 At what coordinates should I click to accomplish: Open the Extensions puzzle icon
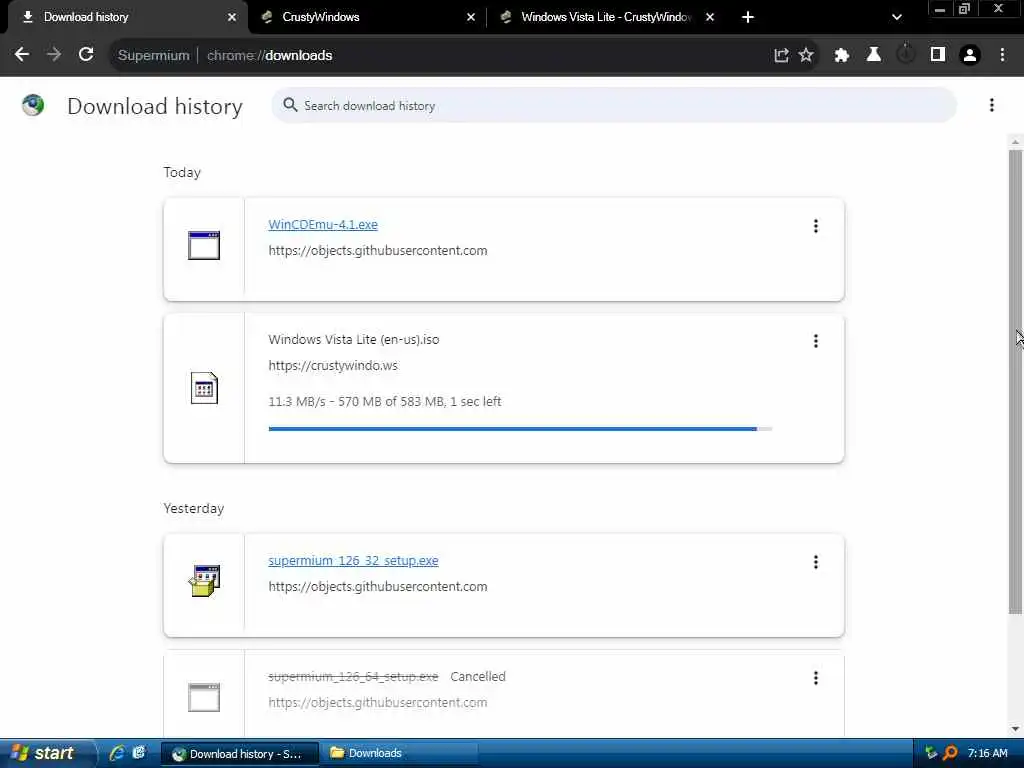coord(842,56)
